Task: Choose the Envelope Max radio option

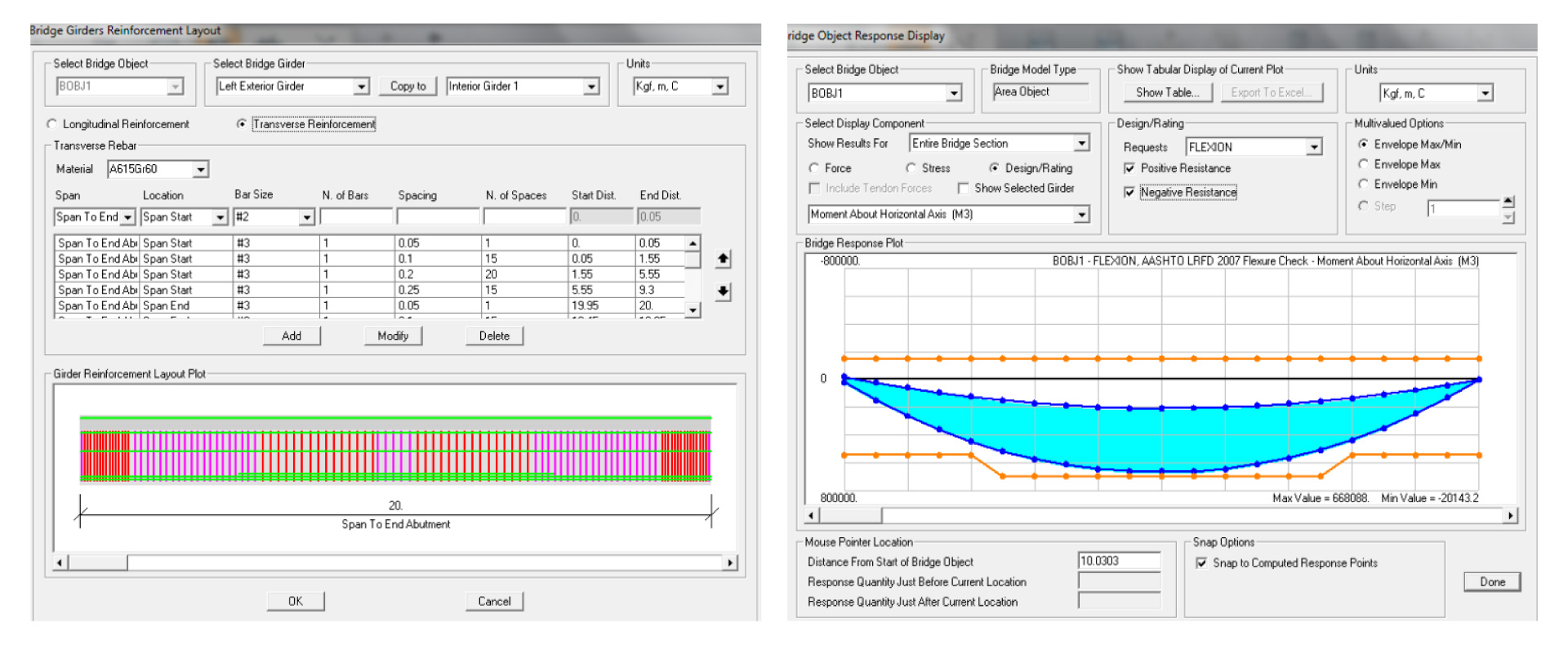Action: click(1363, 164)
